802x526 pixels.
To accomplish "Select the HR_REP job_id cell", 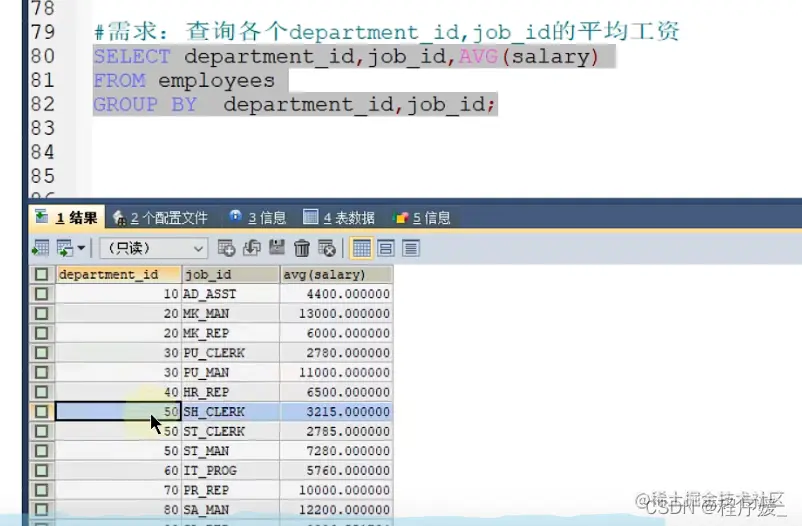I will (231, 392).
